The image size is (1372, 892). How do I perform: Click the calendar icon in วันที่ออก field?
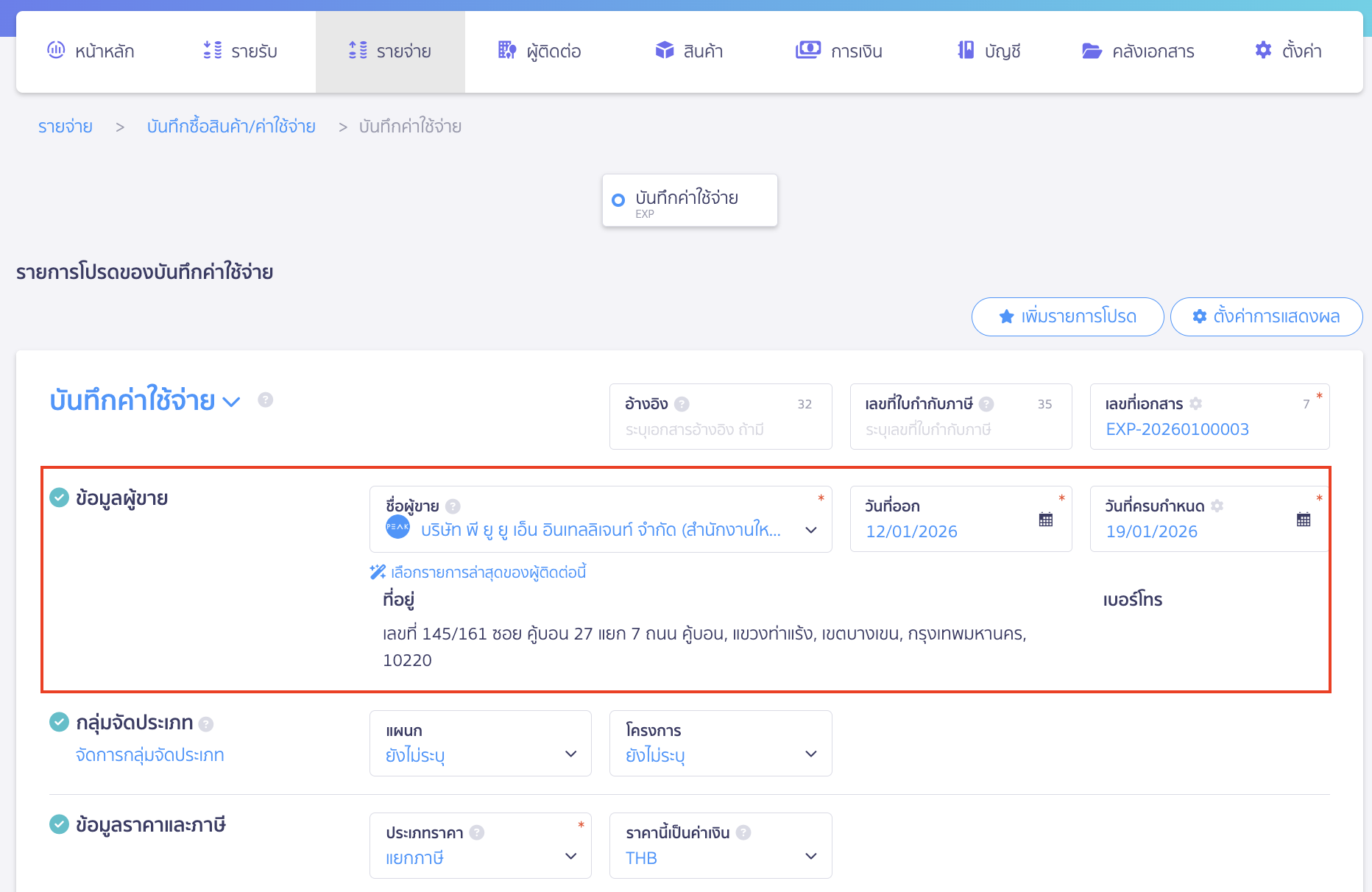click(x=1045, y=520)
